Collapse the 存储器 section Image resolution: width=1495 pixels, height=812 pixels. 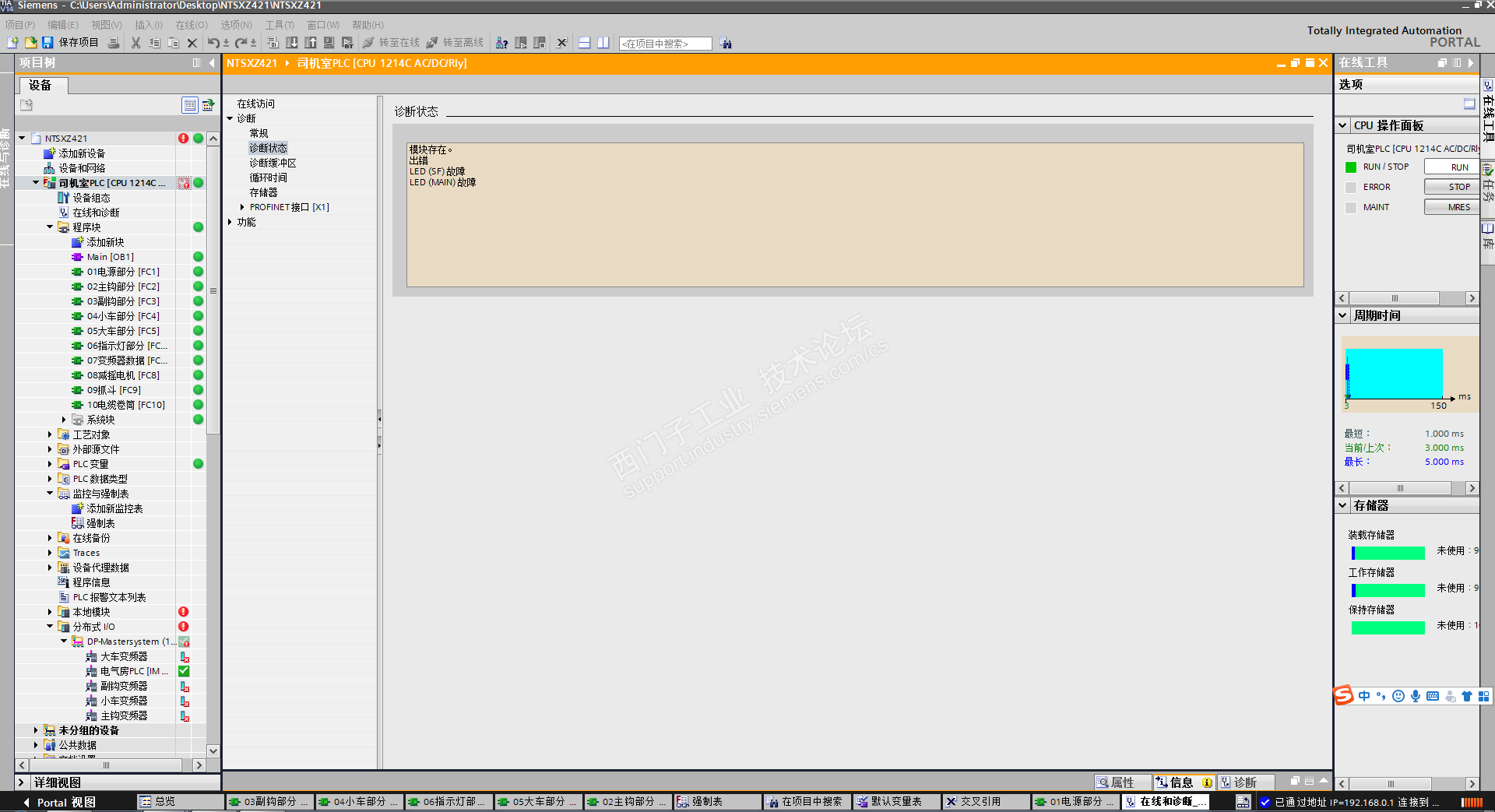click(1343, 505)
